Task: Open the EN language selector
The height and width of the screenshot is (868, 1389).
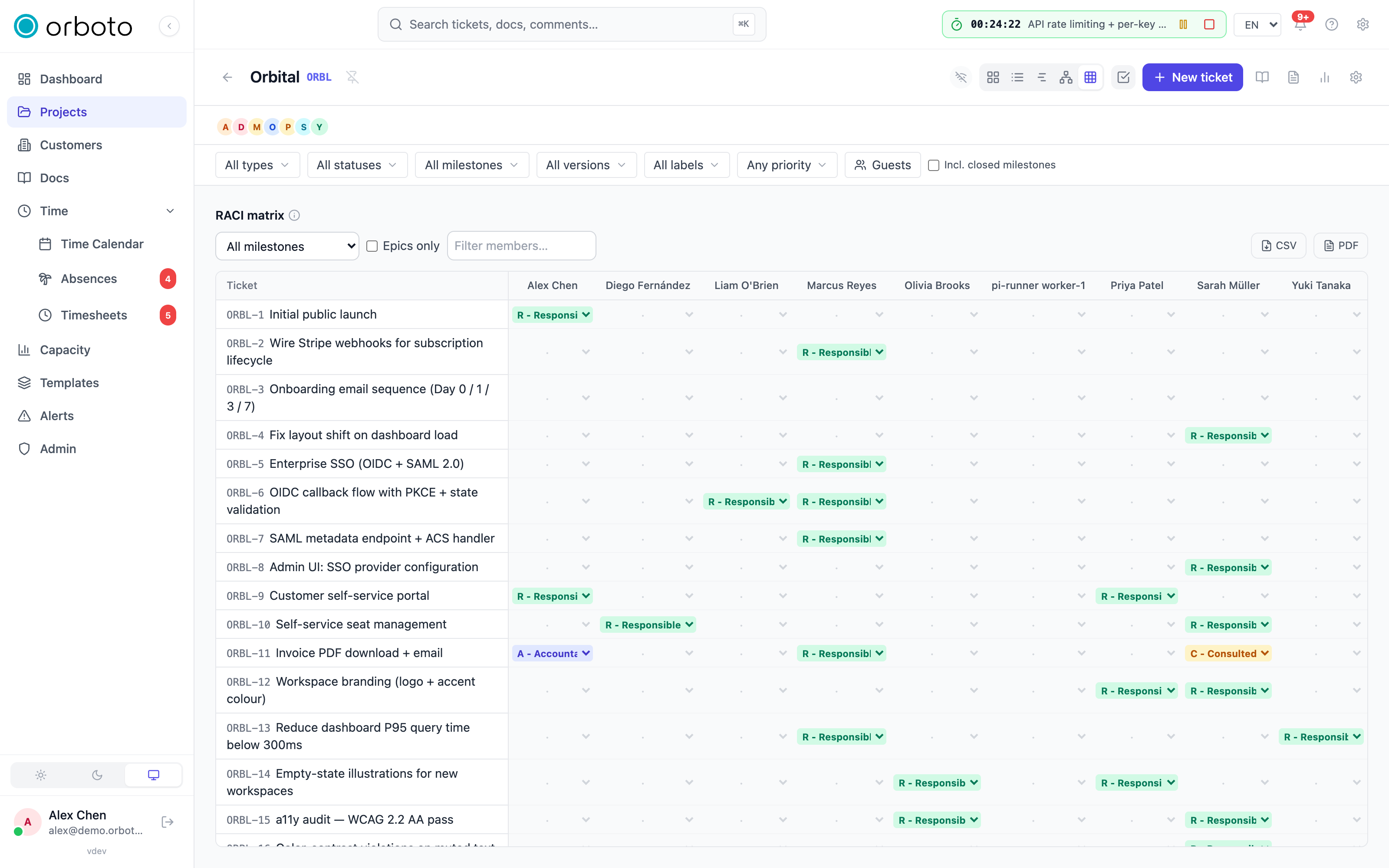Action: coord(1257,25)
